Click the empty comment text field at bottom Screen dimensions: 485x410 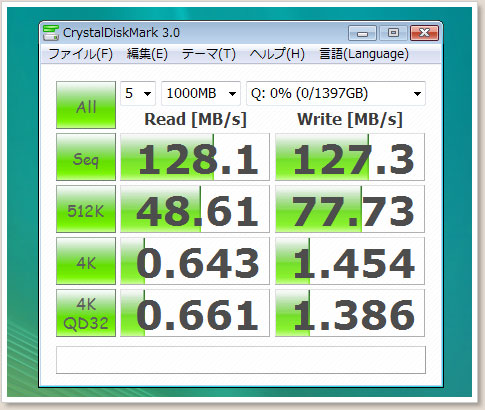point(241,360)
